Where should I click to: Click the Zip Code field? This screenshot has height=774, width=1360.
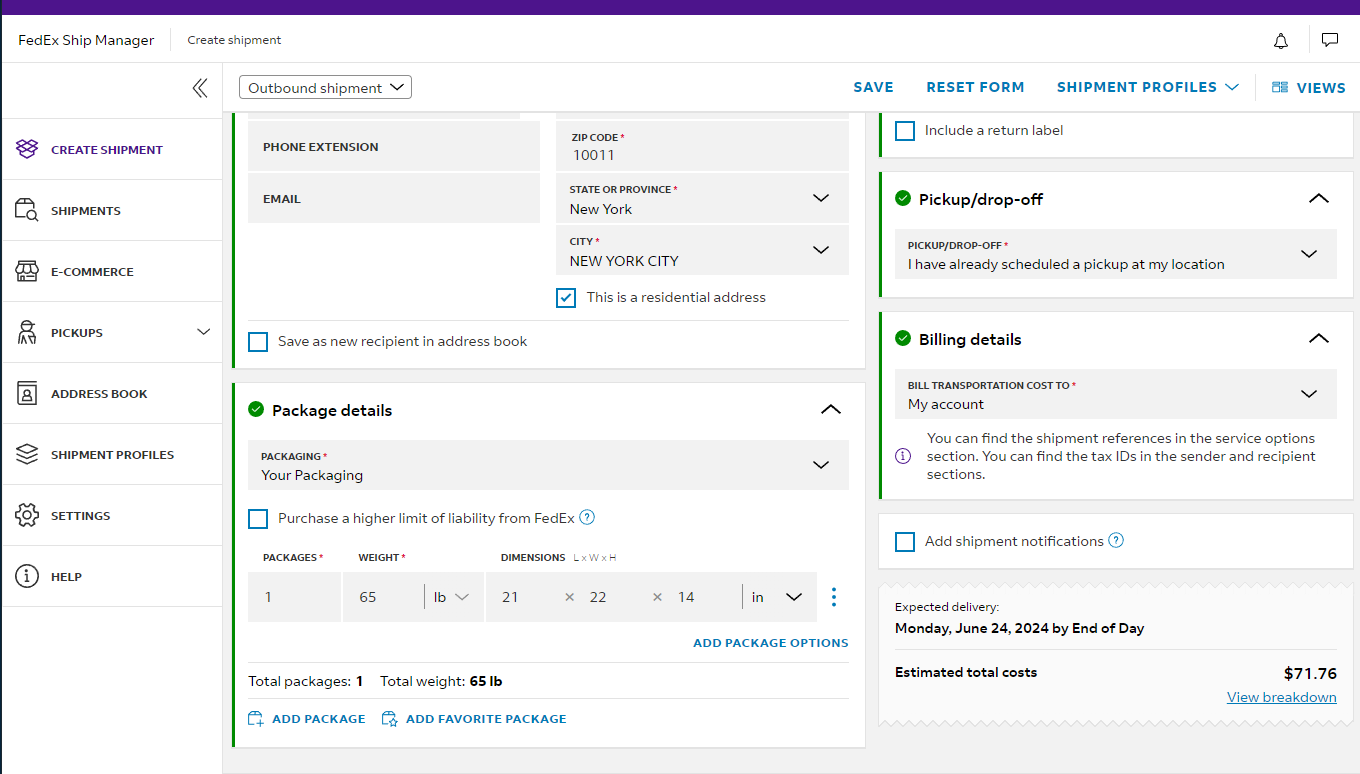702,147
